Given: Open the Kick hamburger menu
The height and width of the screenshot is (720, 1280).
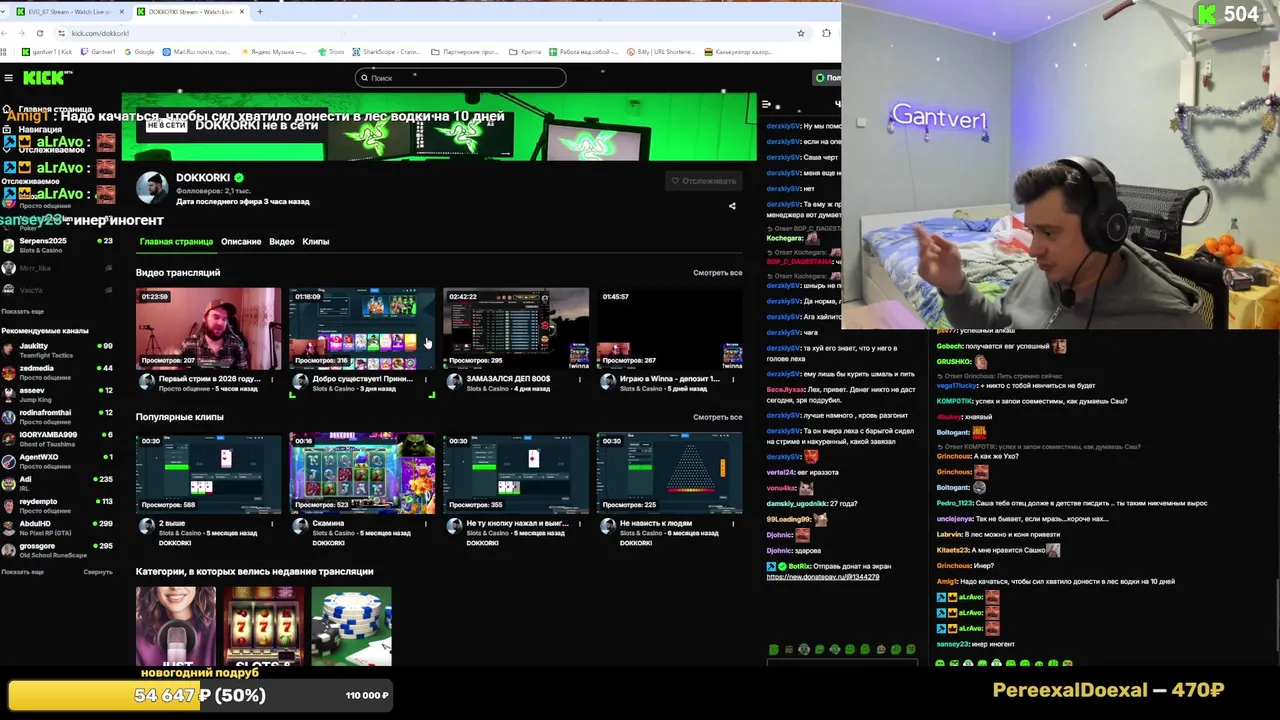Looking at the screenshot, I should pyautogui.click(x=8, y=78).
